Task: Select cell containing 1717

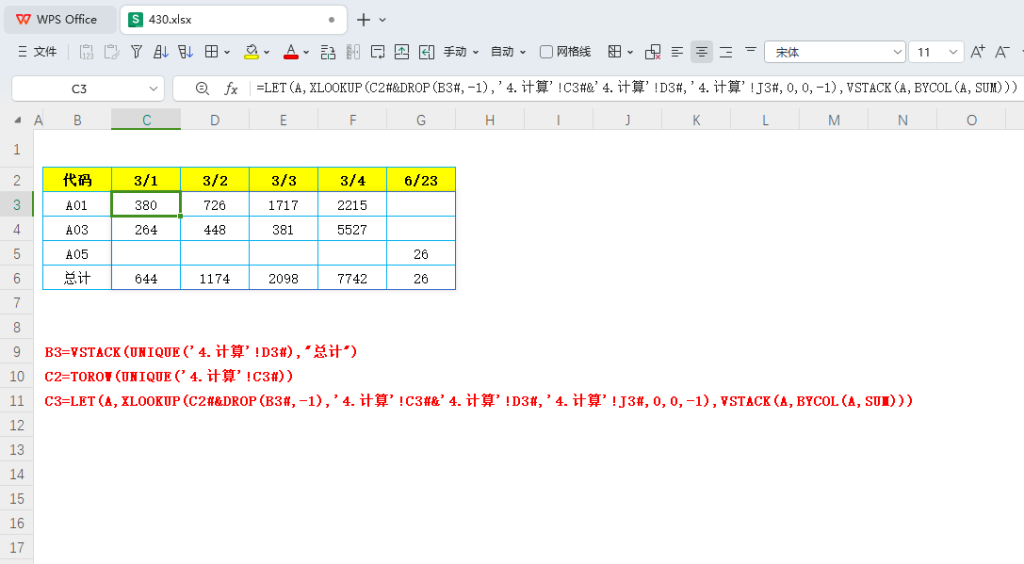Action: pos(283,205)
